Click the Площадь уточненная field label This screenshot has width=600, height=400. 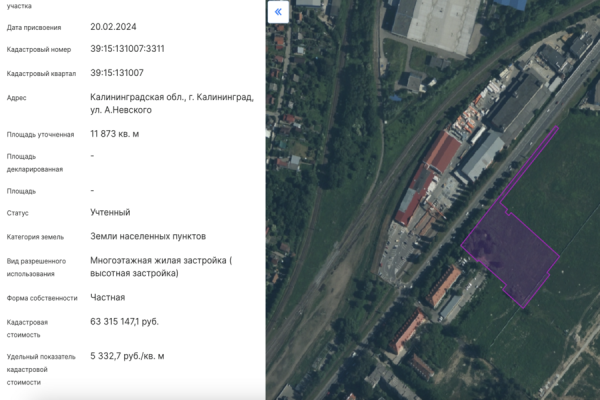pyautogui.click(x=42, y=134)
